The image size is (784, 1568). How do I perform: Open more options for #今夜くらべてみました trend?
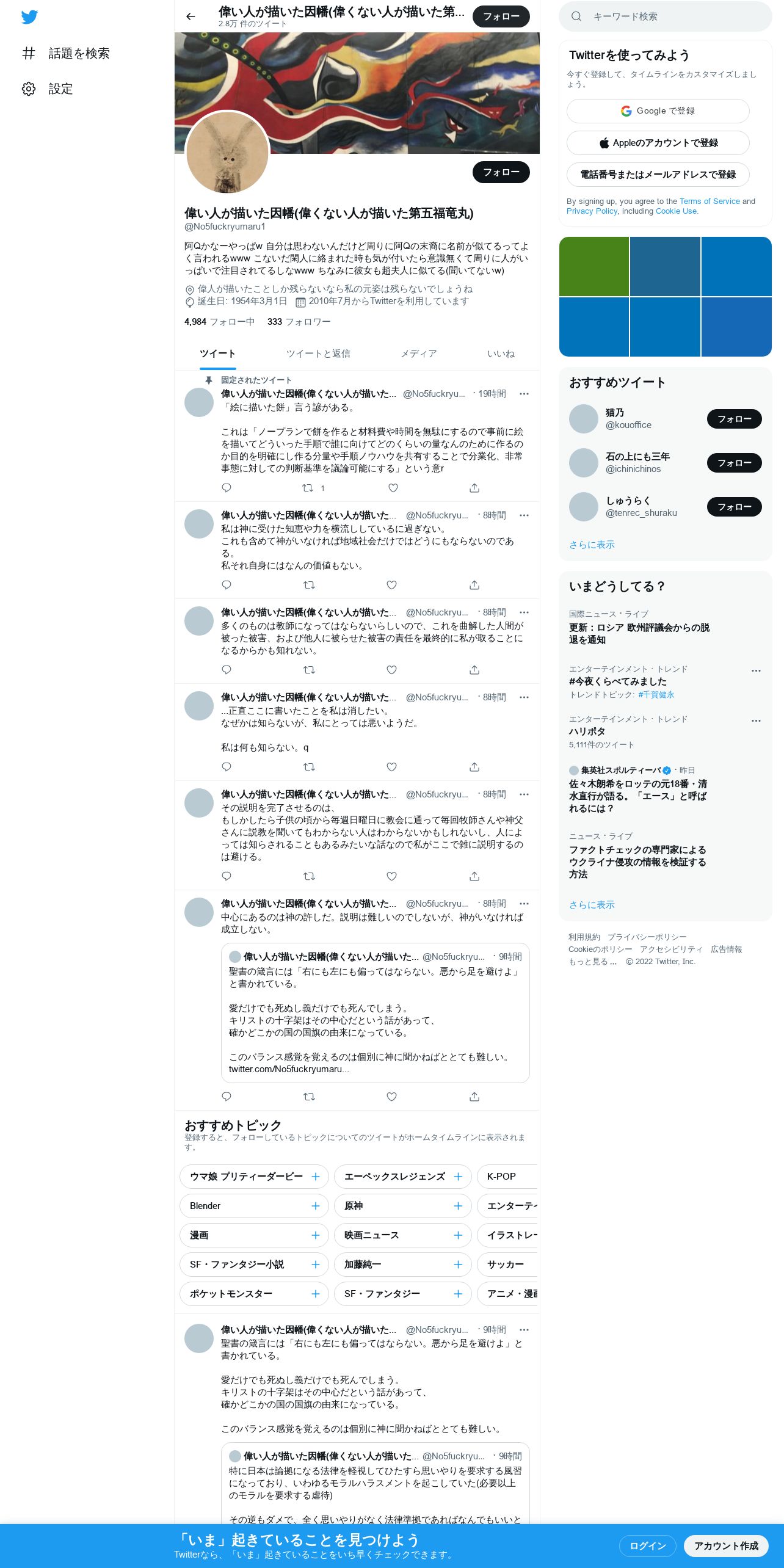(x=756, y=670)
